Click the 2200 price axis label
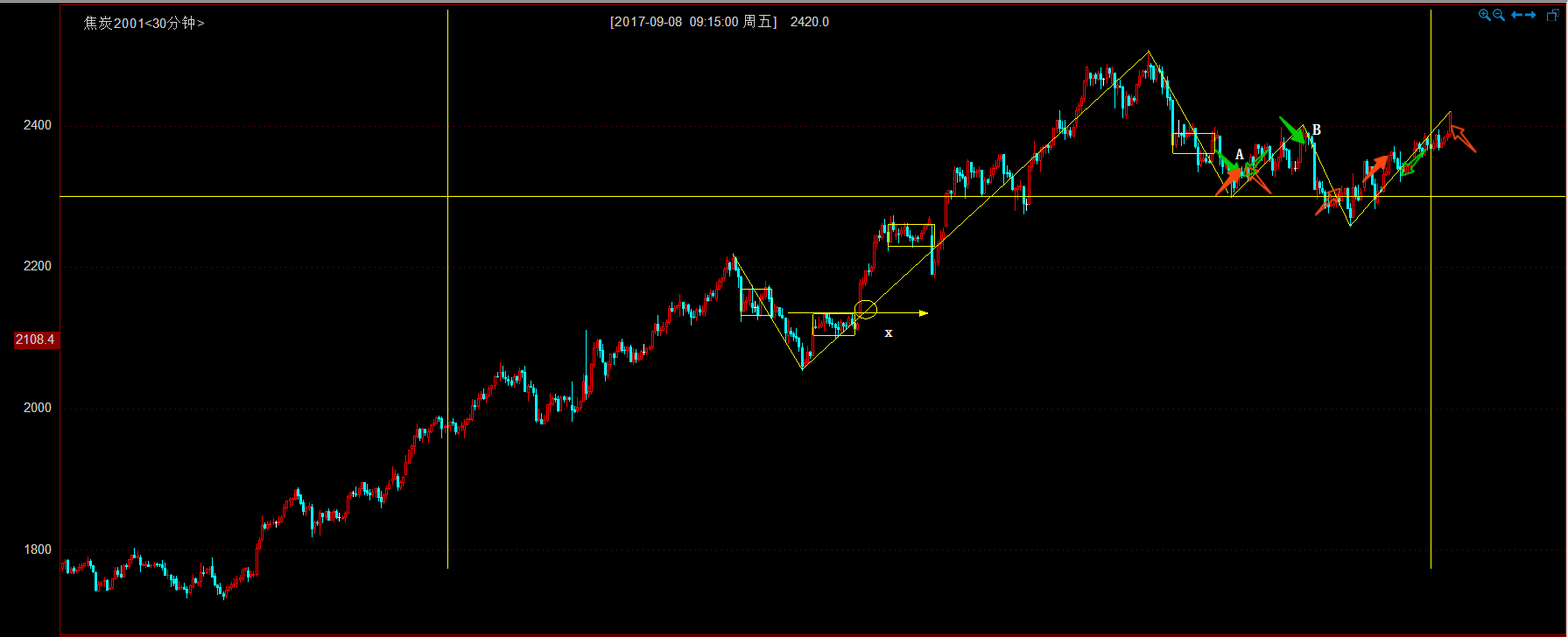 (x=38, y=266)
